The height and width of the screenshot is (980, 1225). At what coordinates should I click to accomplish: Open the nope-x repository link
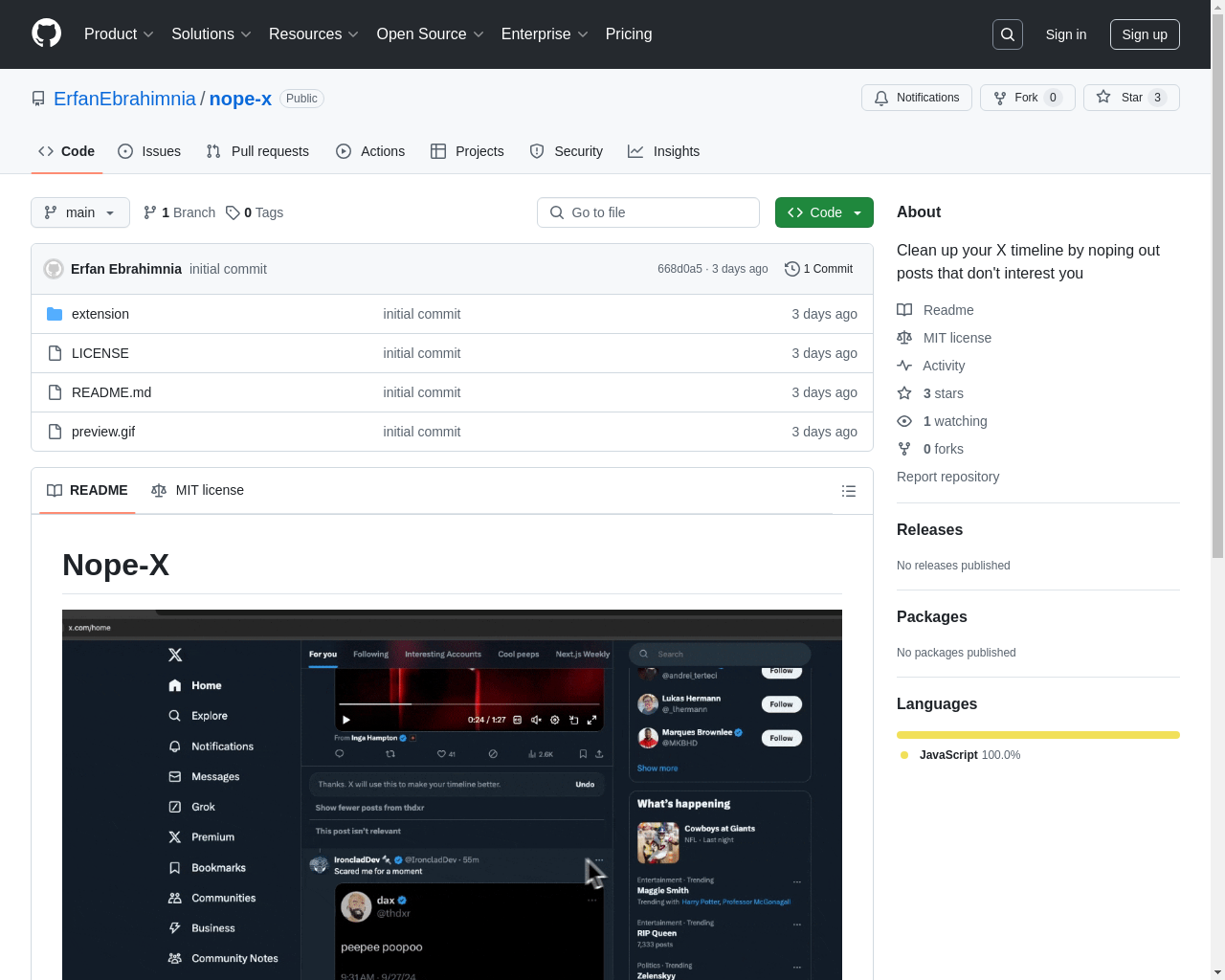pyautogui.click(x=240, y=99)
